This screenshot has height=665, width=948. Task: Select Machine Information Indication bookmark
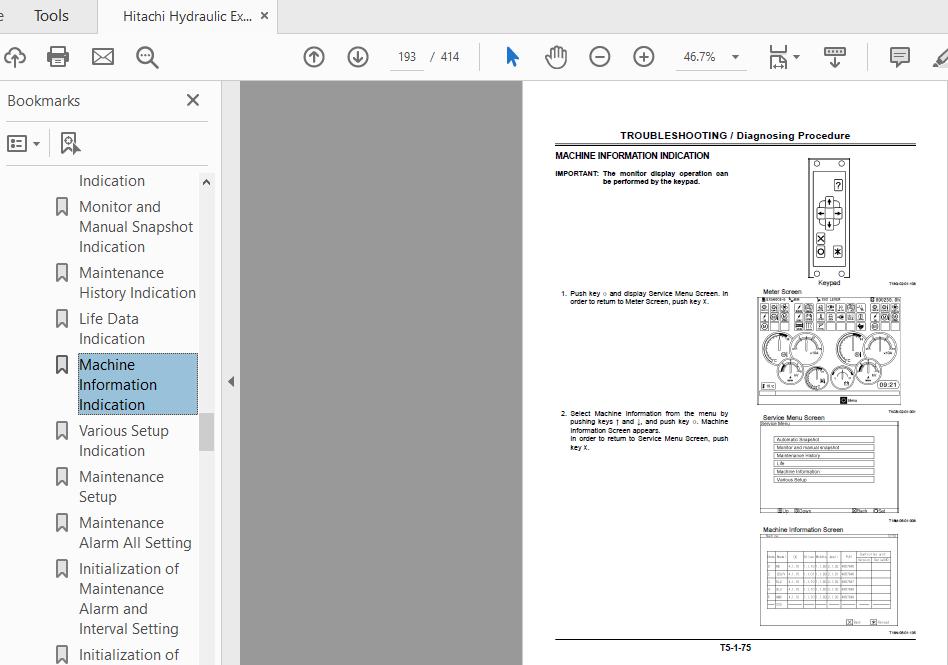[138, 384]
